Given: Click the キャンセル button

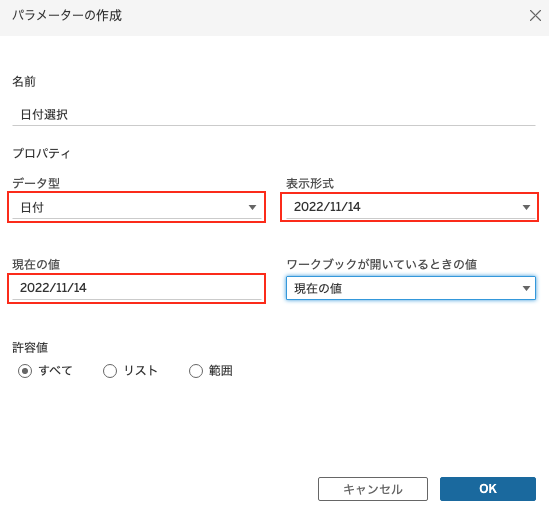Looking at the screenshot, I should [x=373, y=489].
